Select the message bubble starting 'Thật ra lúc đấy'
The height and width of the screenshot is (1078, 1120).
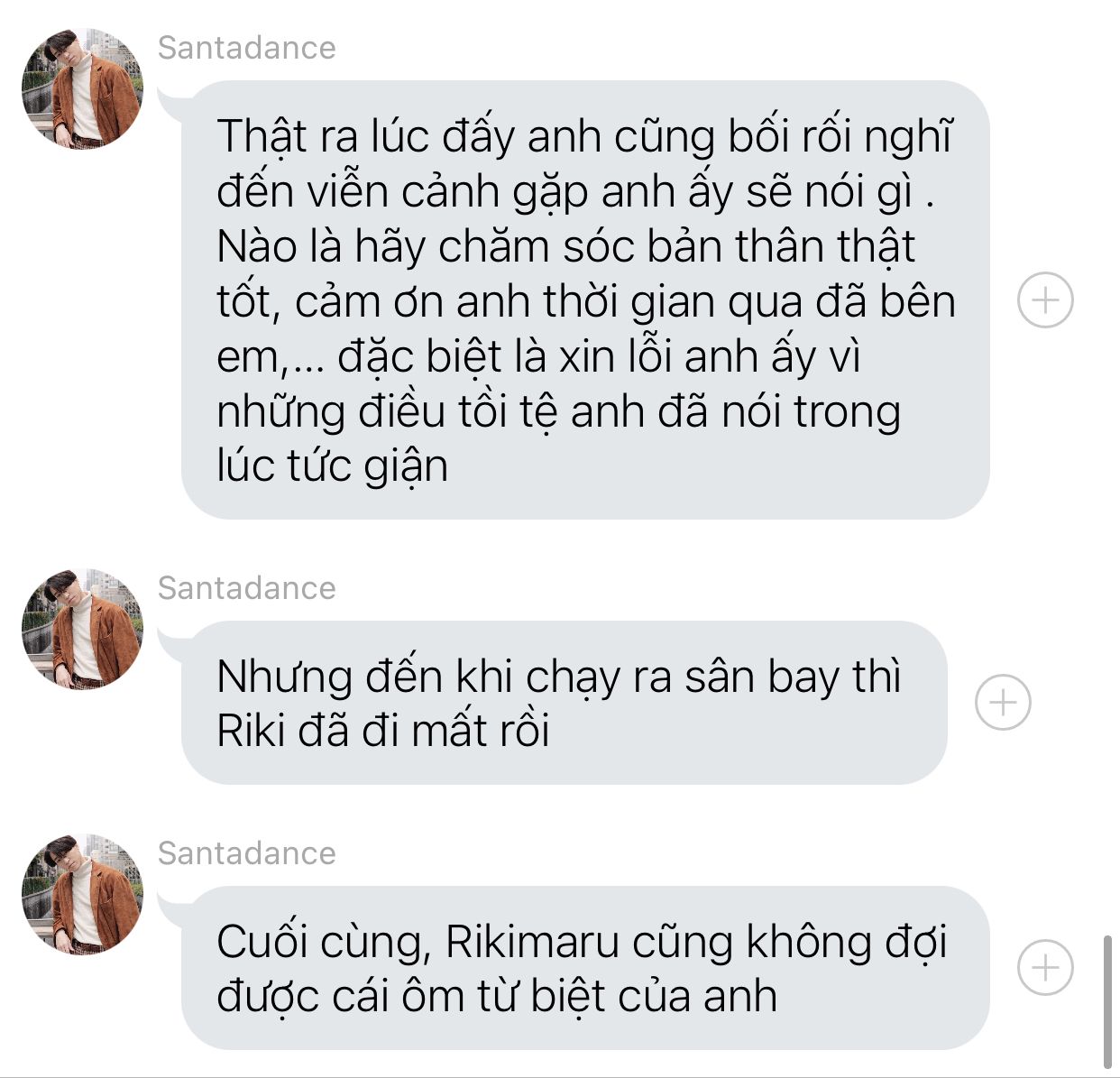coord(585,299)
